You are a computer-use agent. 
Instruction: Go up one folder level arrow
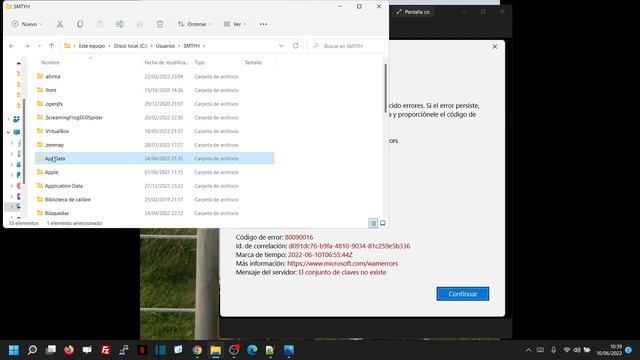(51, 46)
